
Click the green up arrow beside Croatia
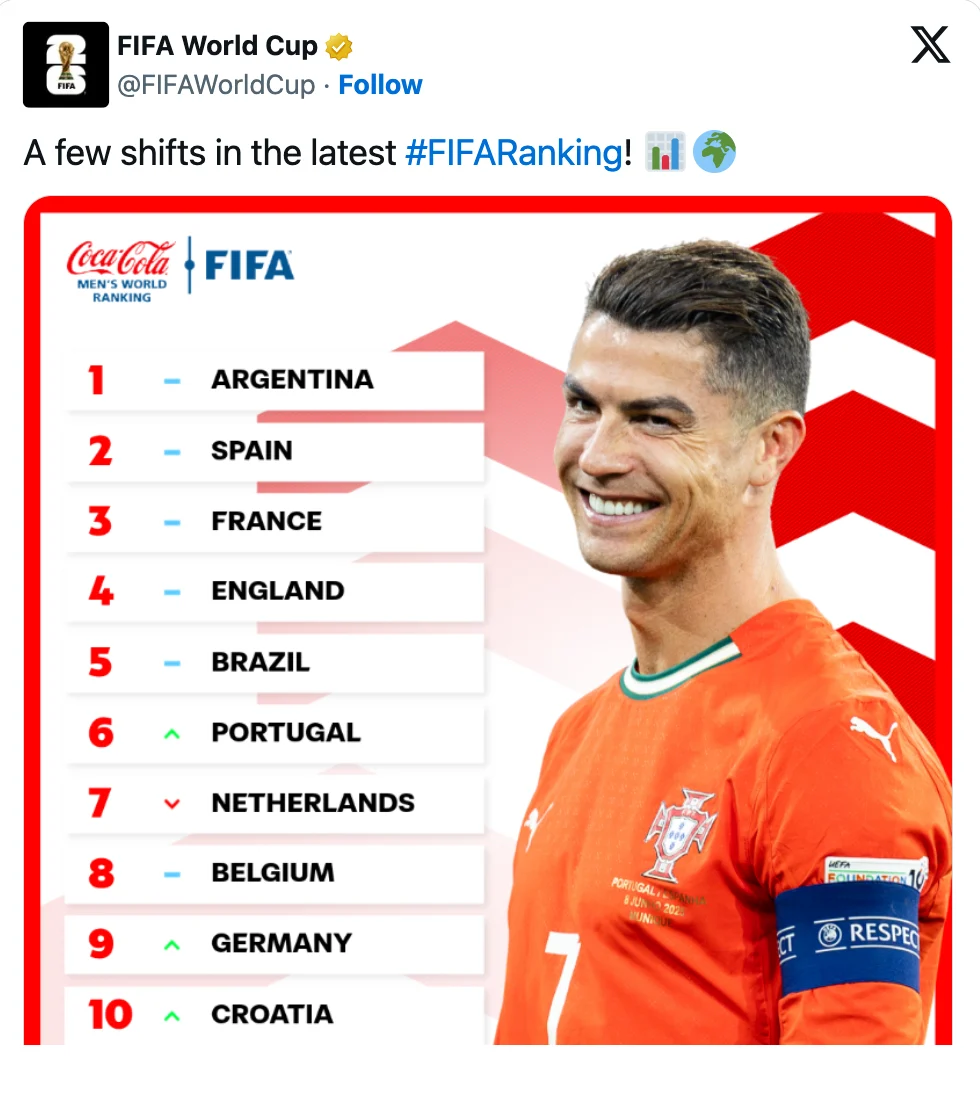pos(172,1016)
